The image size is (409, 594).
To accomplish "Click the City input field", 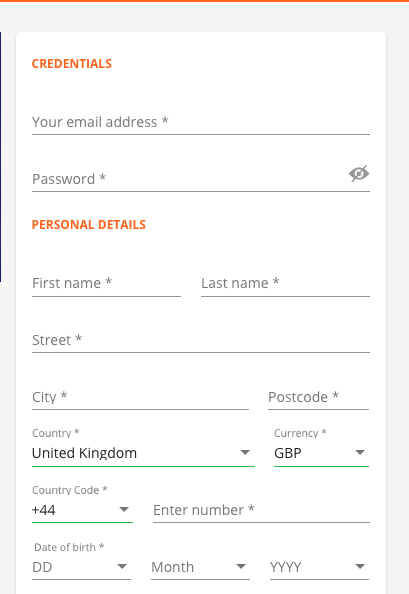I will [x=140, y=397].
